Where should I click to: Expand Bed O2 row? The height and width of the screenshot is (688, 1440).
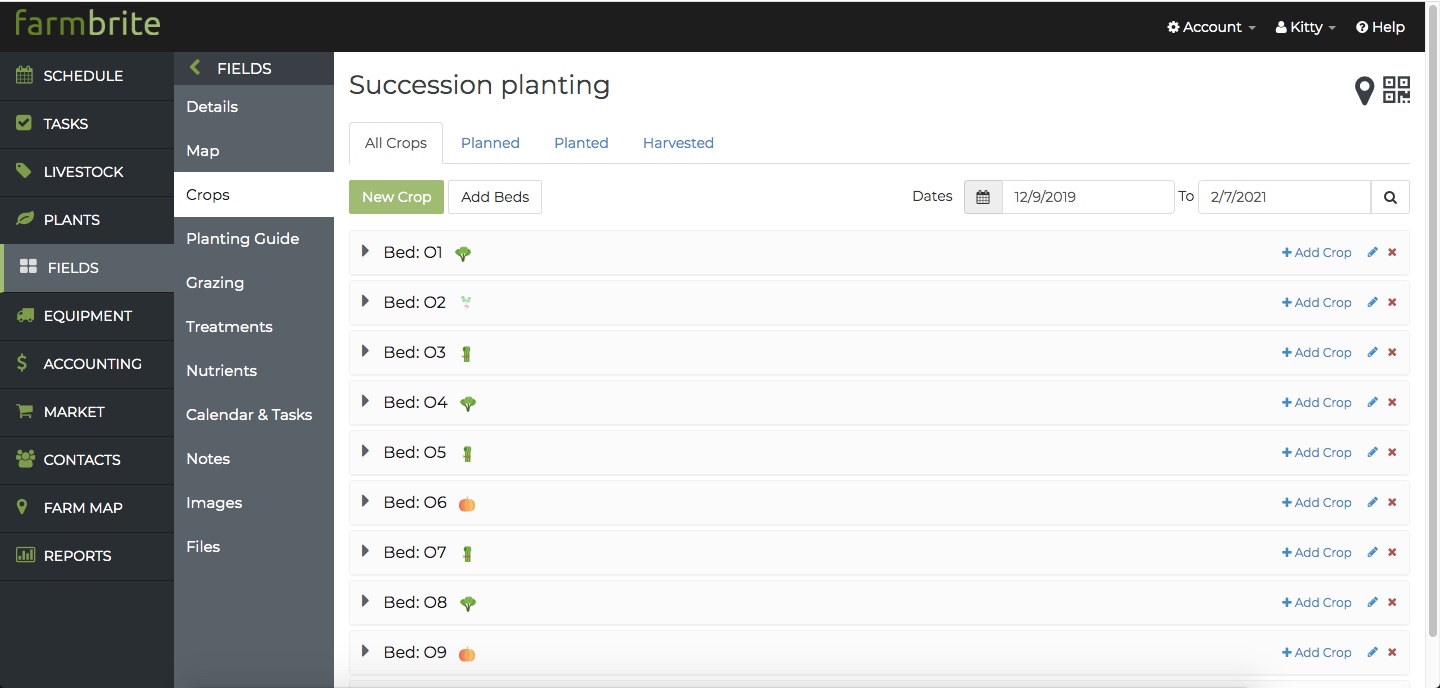tap(365, 302)
